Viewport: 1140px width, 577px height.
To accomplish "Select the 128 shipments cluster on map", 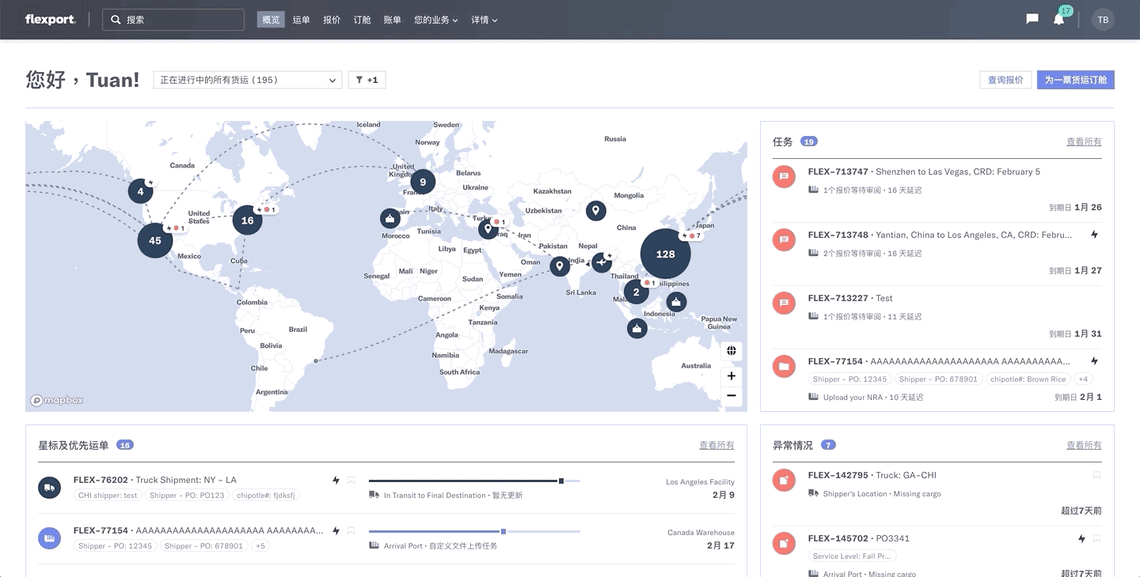I will (x=665, y=254).
